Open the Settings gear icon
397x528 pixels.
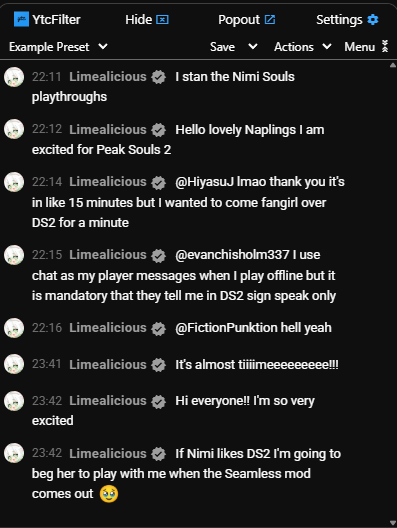click(x=373, y=20)
